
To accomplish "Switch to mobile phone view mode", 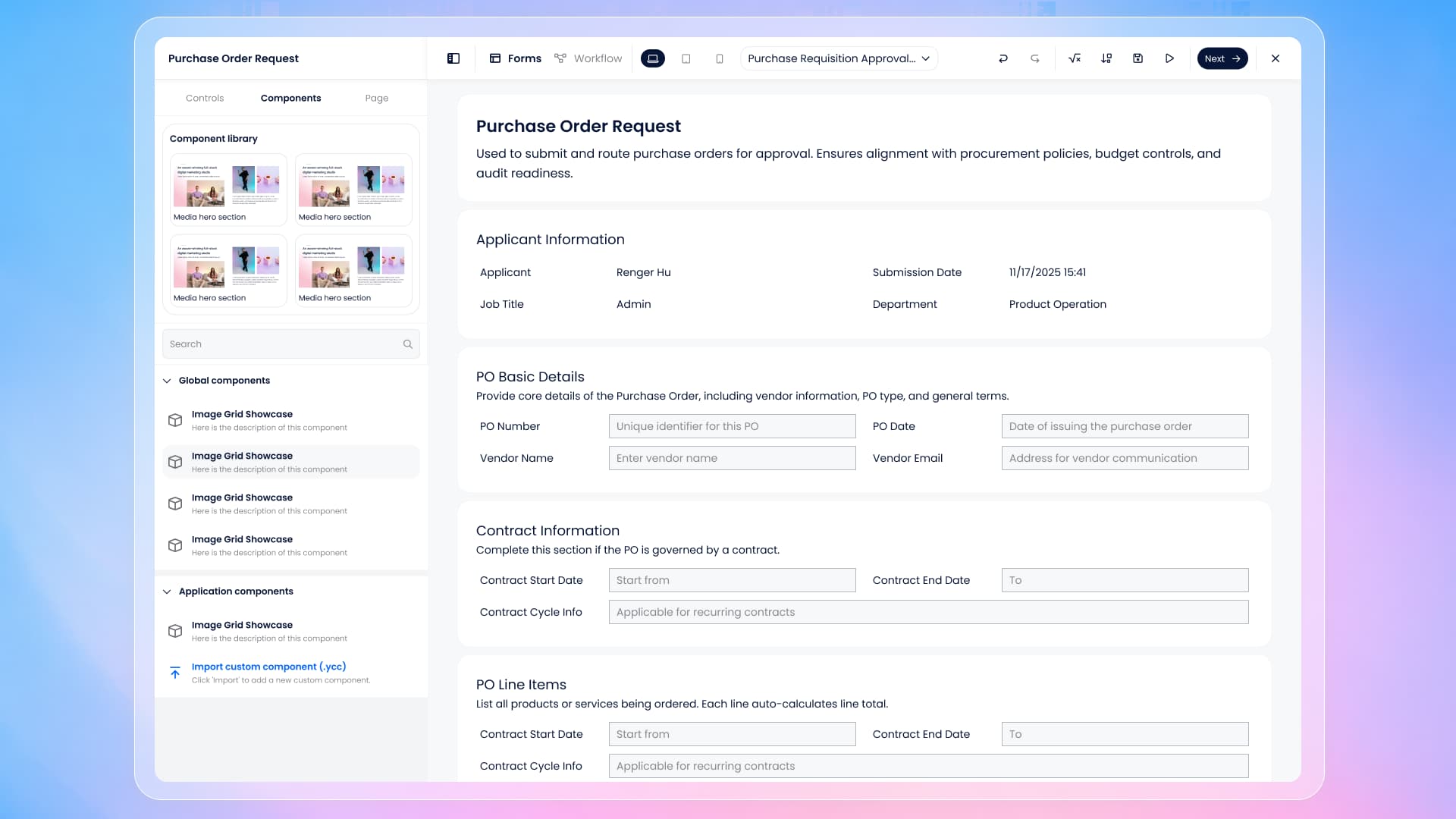I will pos(720,58).
